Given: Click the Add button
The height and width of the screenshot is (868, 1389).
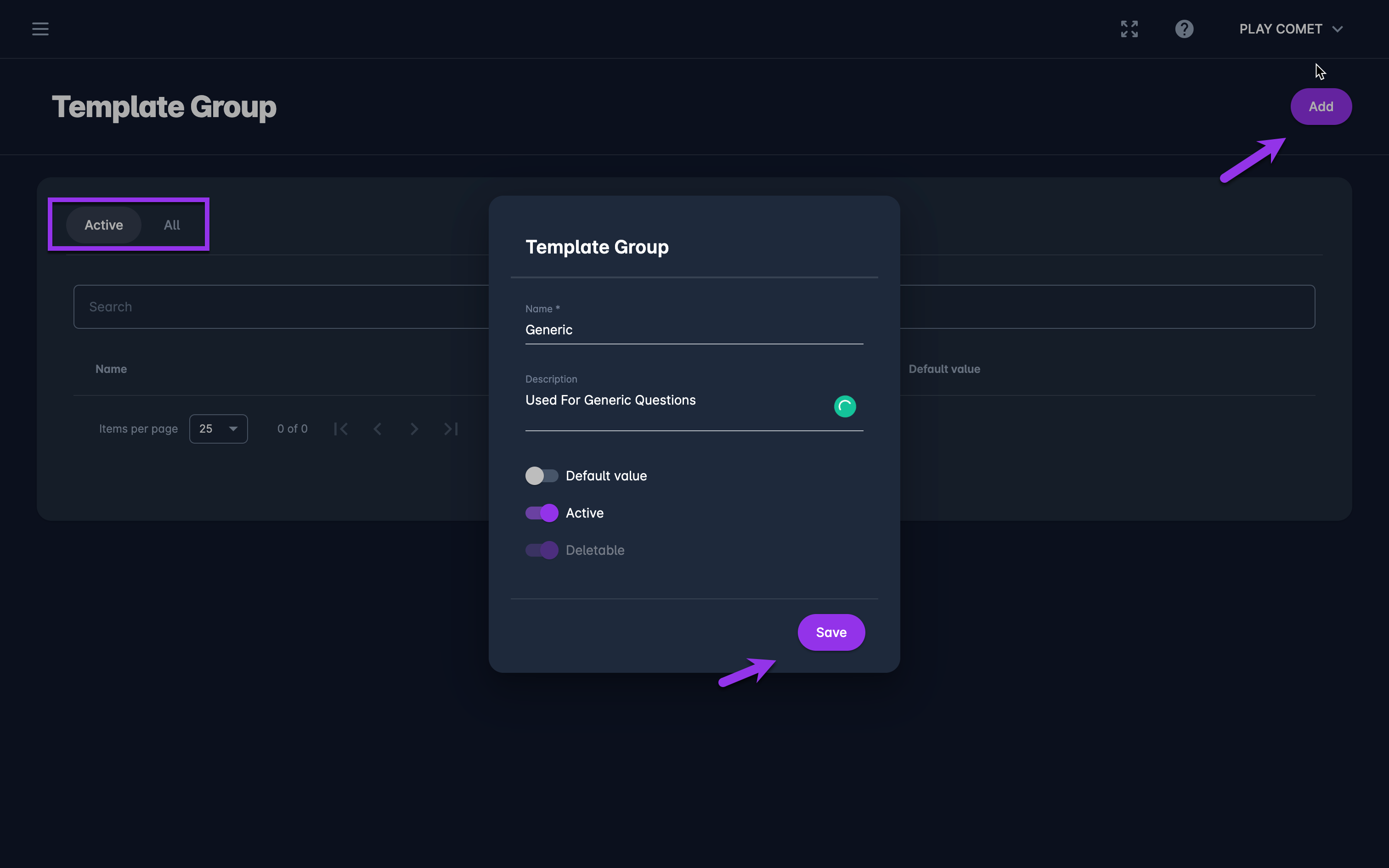Looking at the screenshot, I should [1321, 107].
